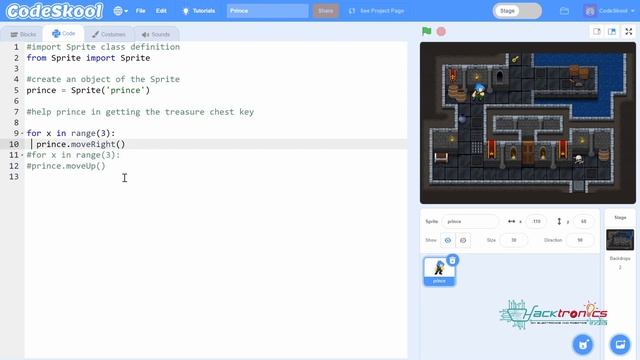Click code line 'prince.moveRight()'
Viewport: 640px width, 360px height.
tap(80, 144)
